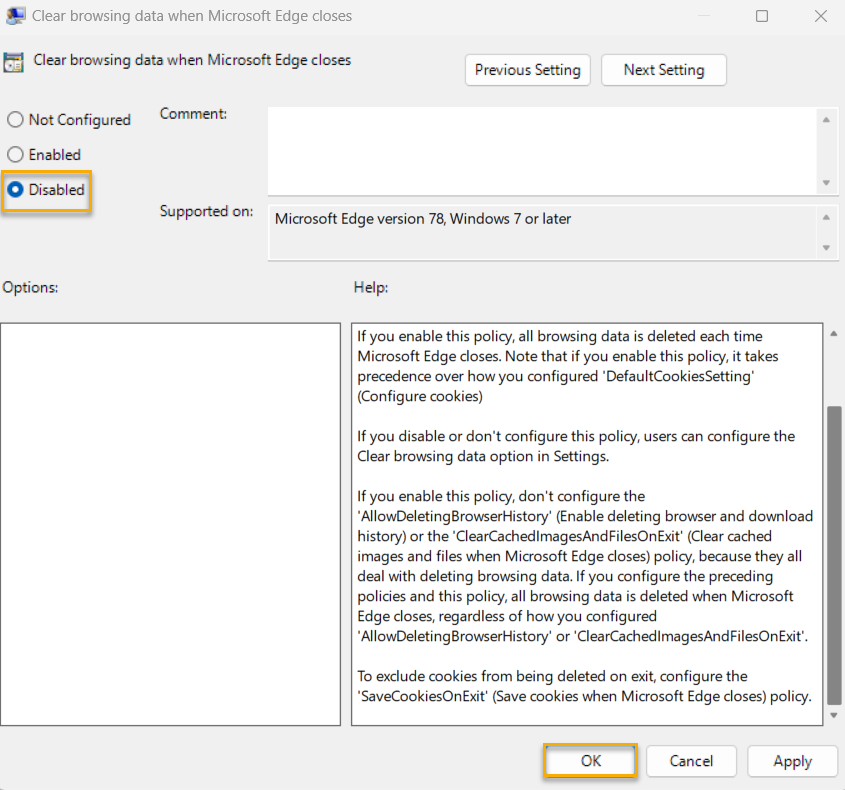The width and height of the screenshot is (845, 790).
Task: Click the Supported on scroll-up arrow
Action: (828, 216)
